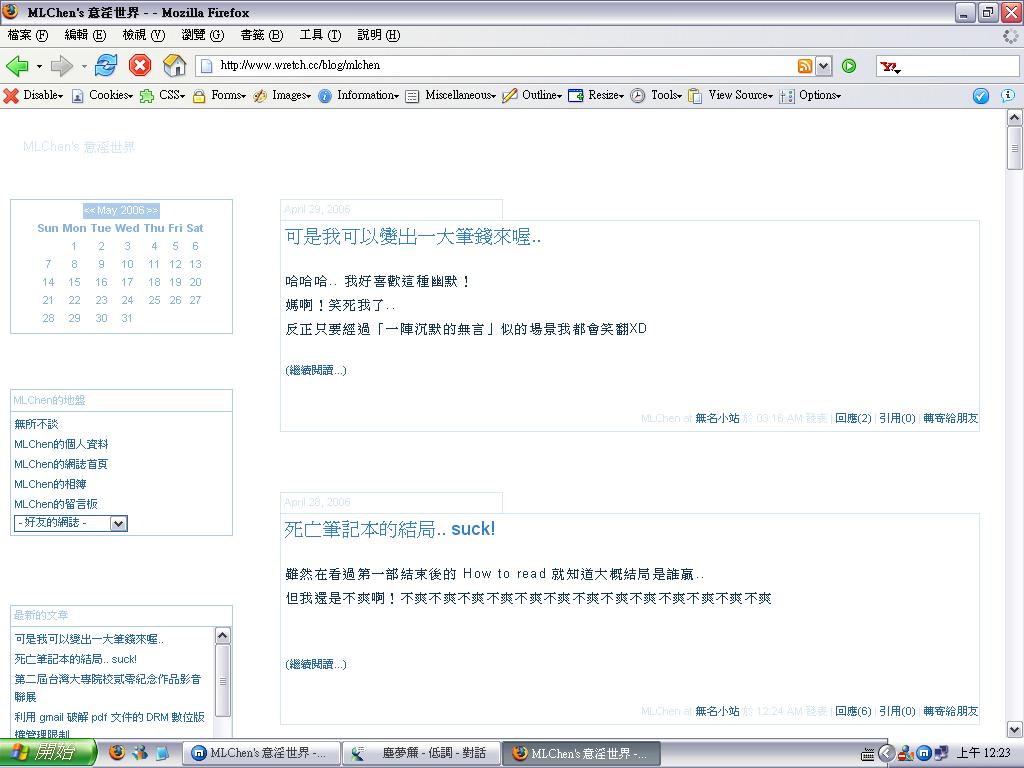Click the Windows 開始 Start button
The image size is (1024, 768).
(48, 752)
